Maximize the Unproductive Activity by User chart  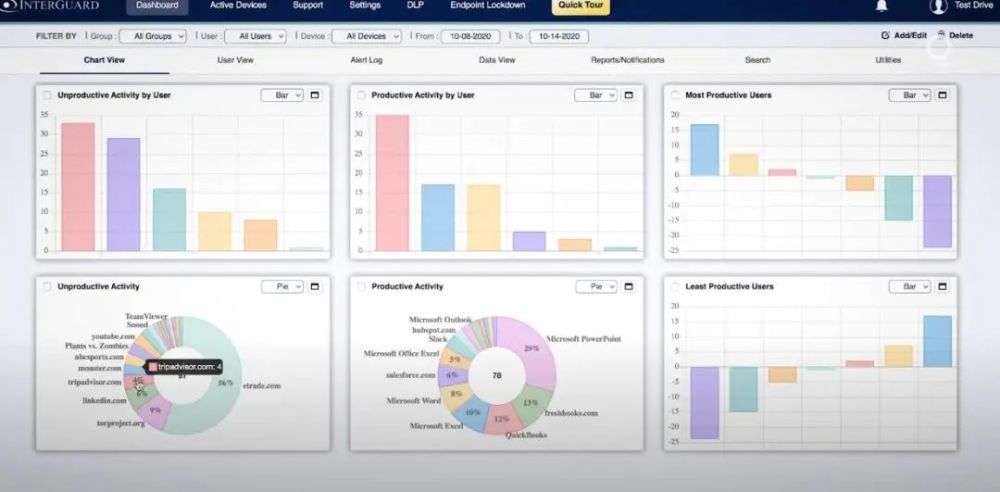(314, 95)
